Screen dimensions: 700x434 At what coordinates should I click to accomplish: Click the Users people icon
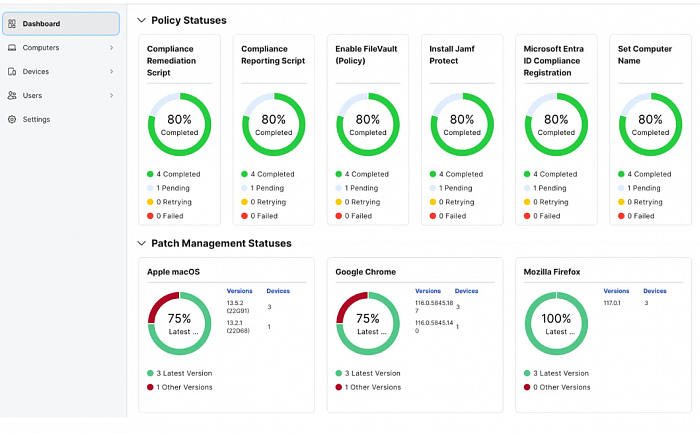(12, 95)
